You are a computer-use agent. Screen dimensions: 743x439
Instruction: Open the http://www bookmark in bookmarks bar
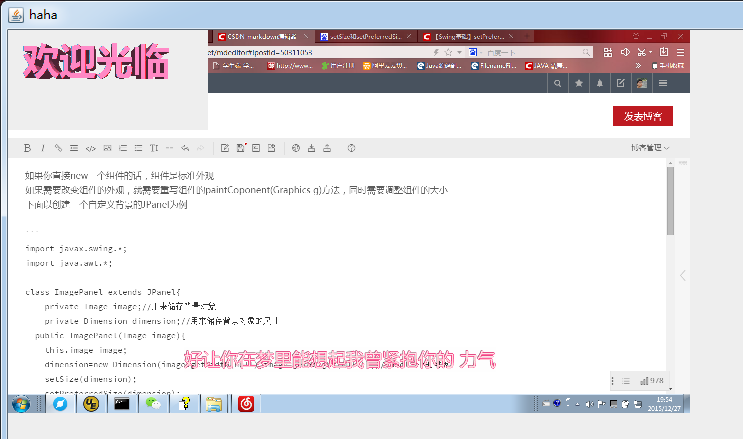pyautogui.click(x=290, y=66)
